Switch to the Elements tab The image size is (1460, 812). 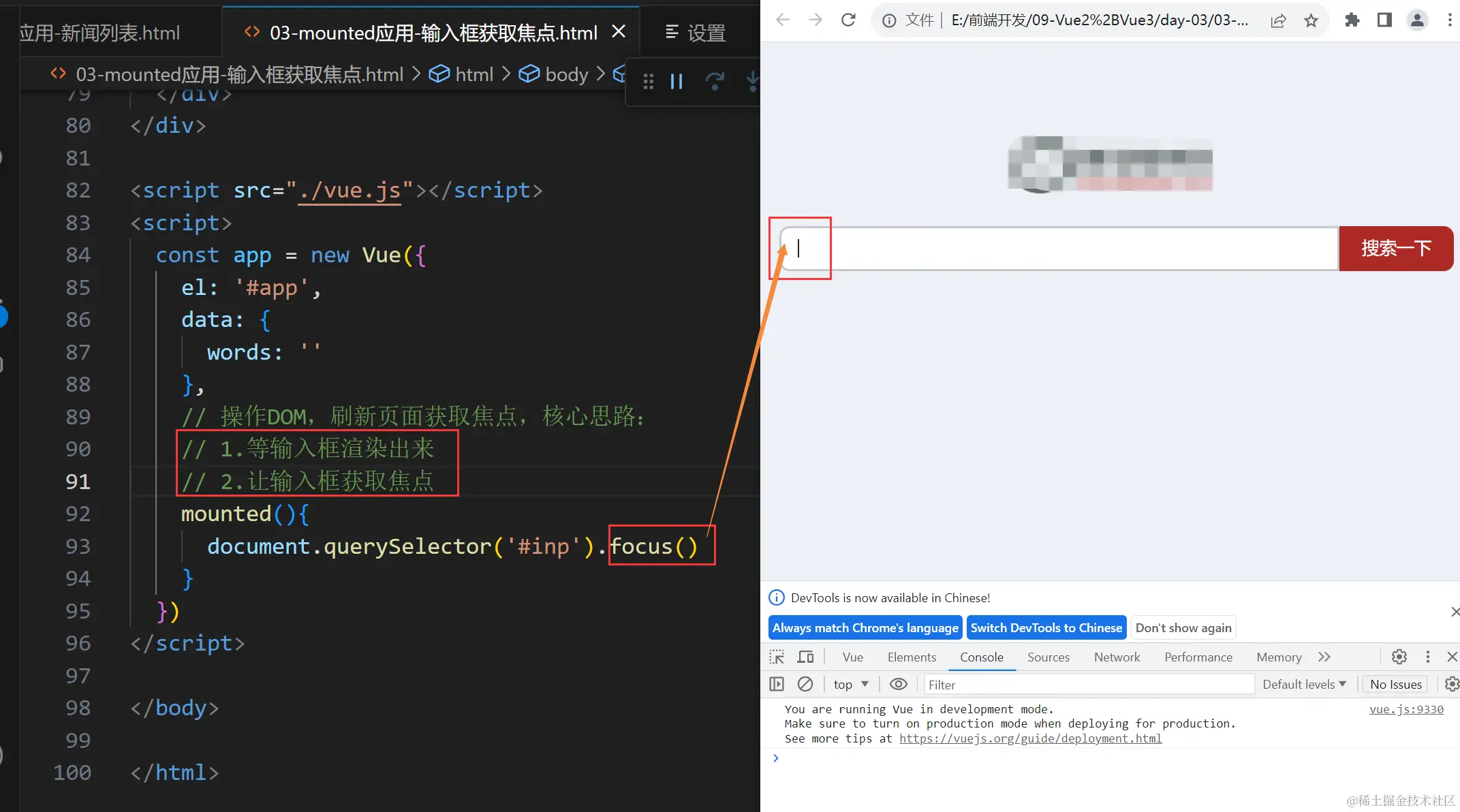(x=912, y=657)
